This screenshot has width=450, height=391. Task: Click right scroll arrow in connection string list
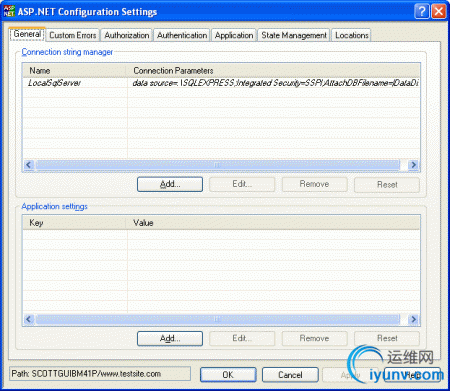[x=413, y=165]
